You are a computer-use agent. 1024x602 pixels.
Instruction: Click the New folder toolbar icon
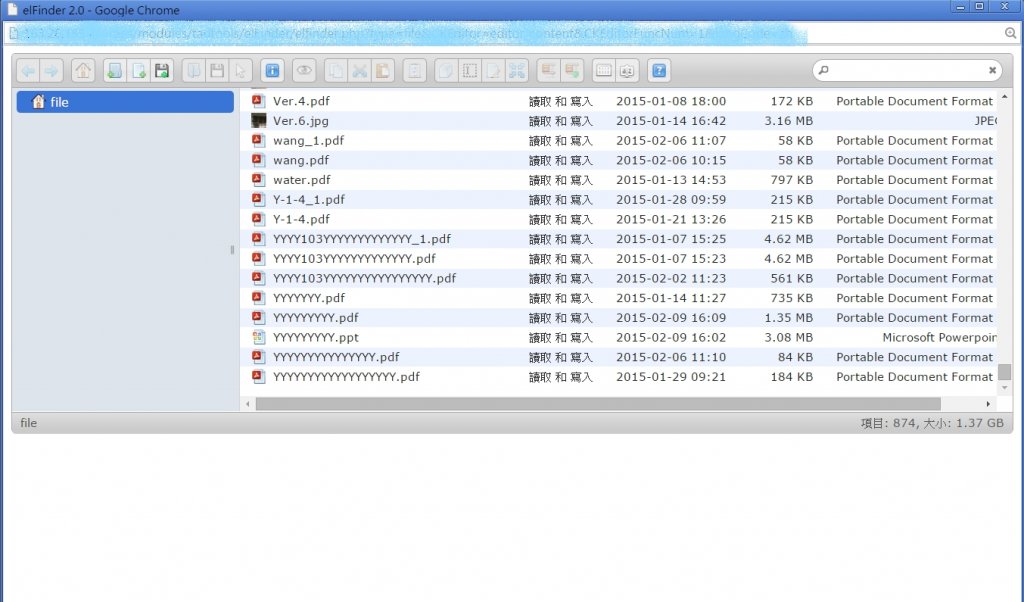pyautogui.click(x=115, y=71)
